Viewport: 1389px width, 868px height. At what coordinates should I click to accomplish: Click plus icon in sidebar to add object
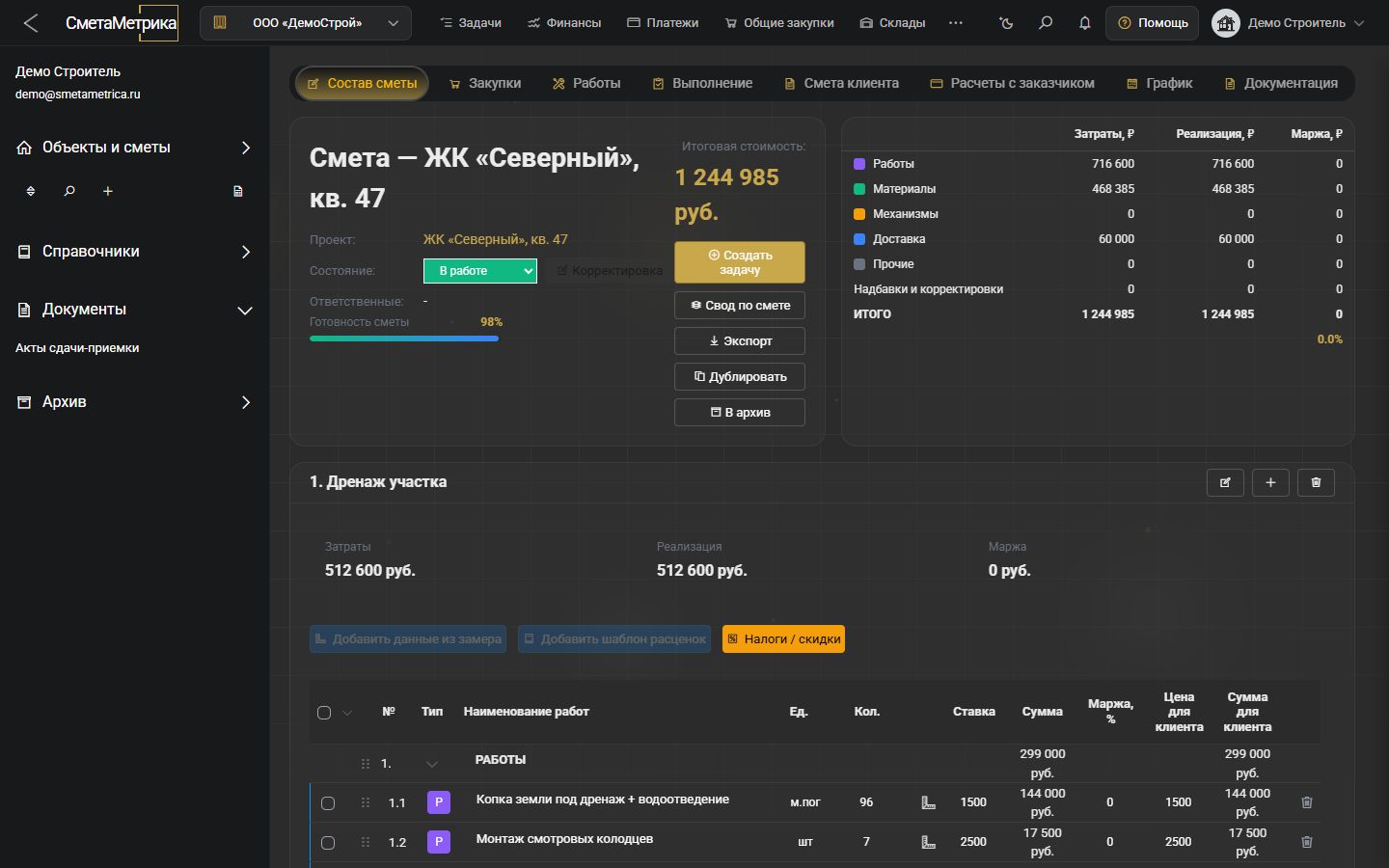[x=108, y=191]
